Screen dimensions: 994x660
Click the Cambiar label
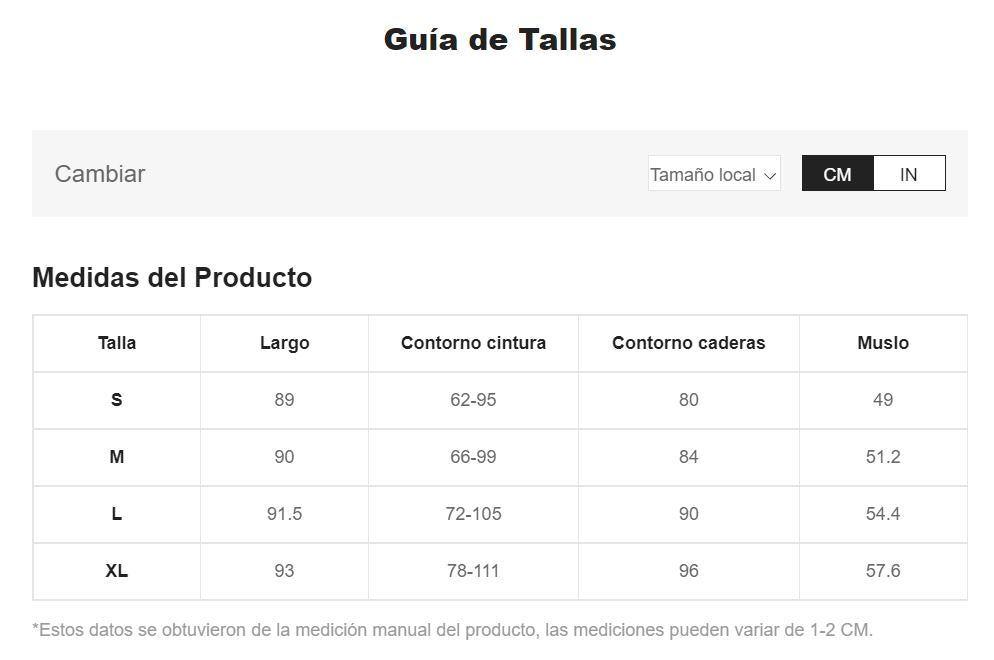point(100,174)
